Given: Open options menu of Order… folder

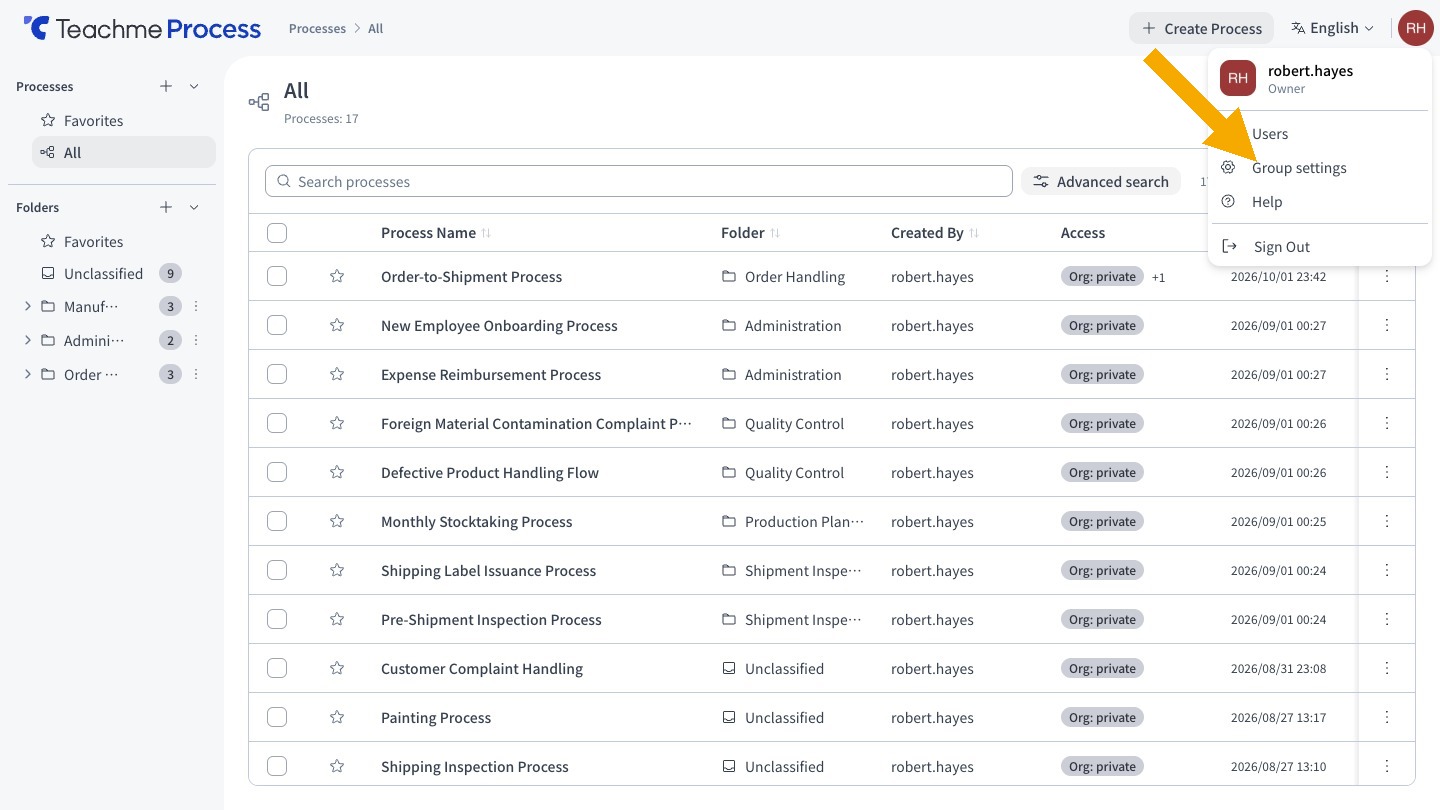Looking at the screenshot, I should 196,374.
